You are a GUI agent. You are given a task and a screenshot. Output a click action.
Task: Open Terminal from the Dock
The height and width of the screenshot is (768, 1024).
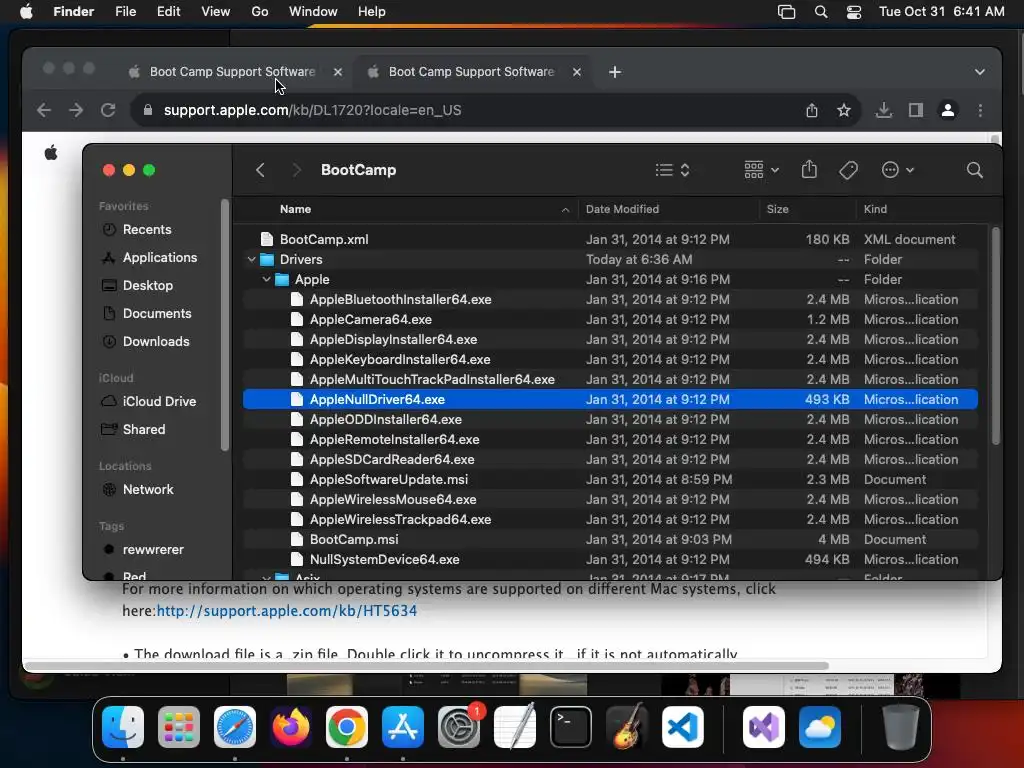point(571,727)
